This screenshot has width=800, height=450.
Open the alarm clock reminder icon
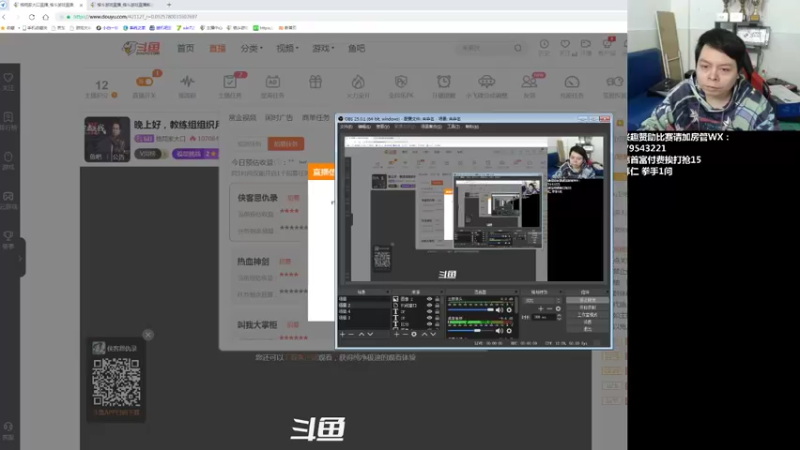[443, 82]
